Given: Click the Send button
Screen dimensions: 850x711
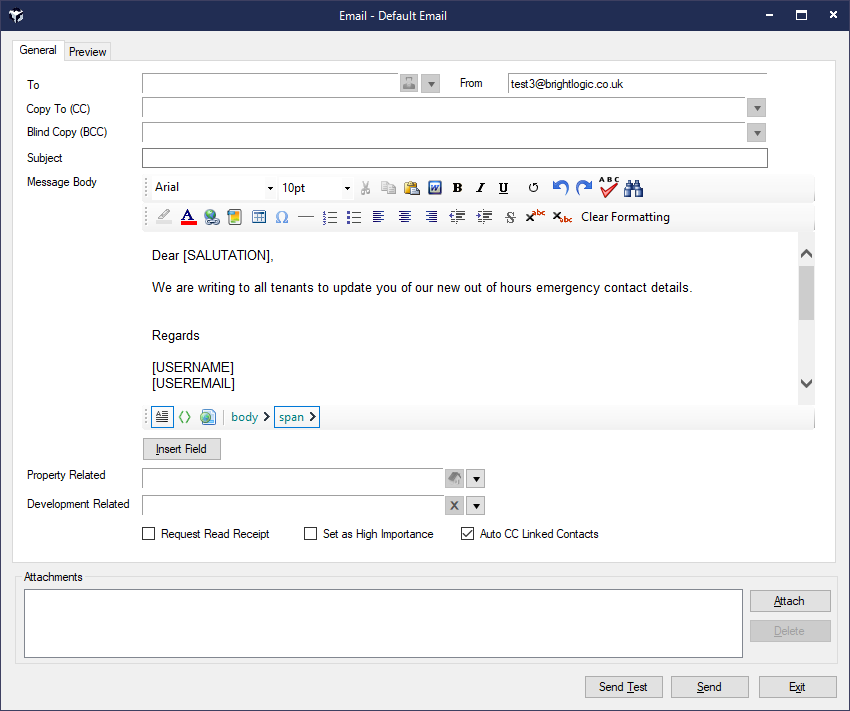Looking at the screenshot, I should 710,687.
